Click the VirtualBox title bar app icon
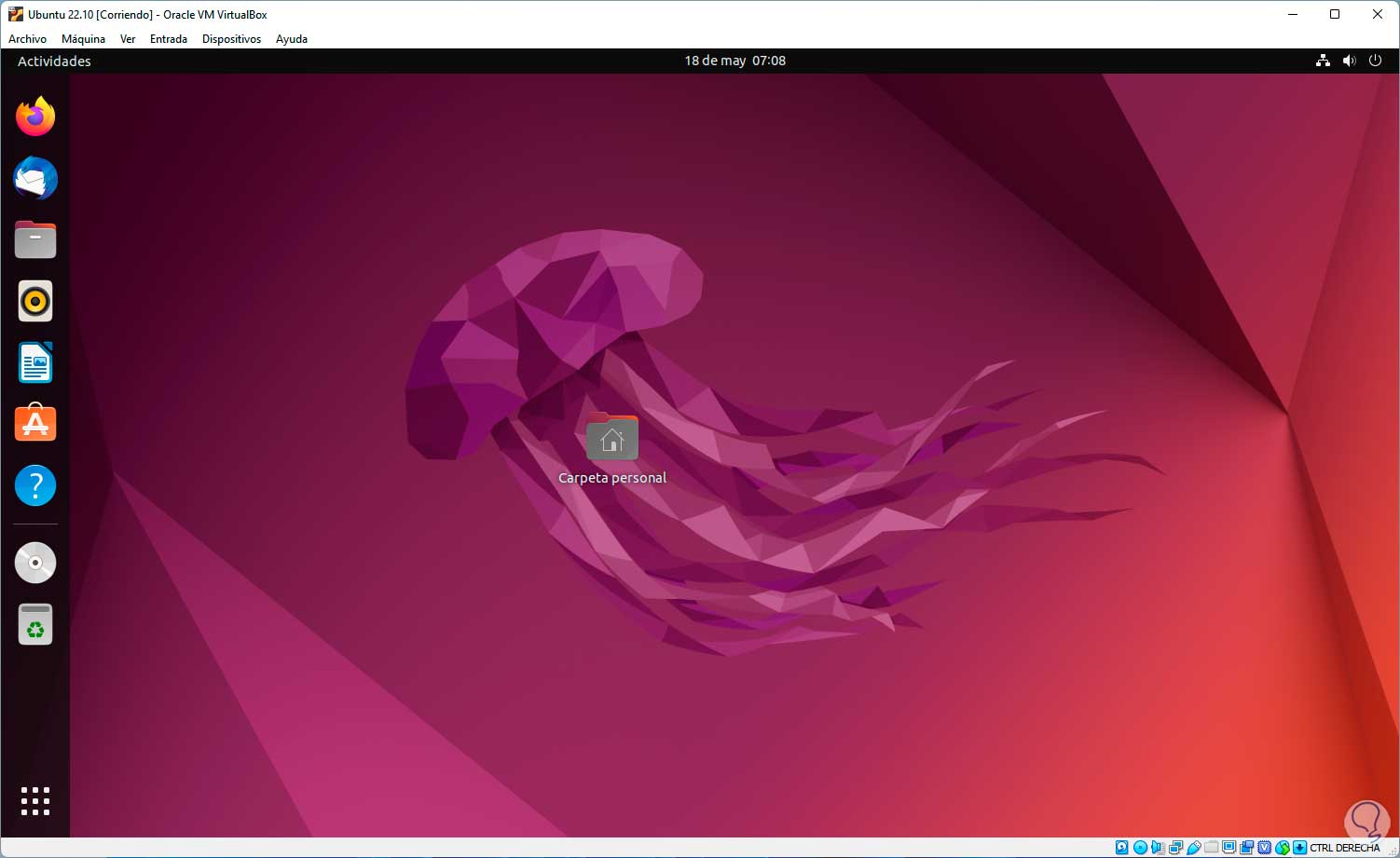Image resolution: width=1400 pixels, height=858 pixels. 15,14
